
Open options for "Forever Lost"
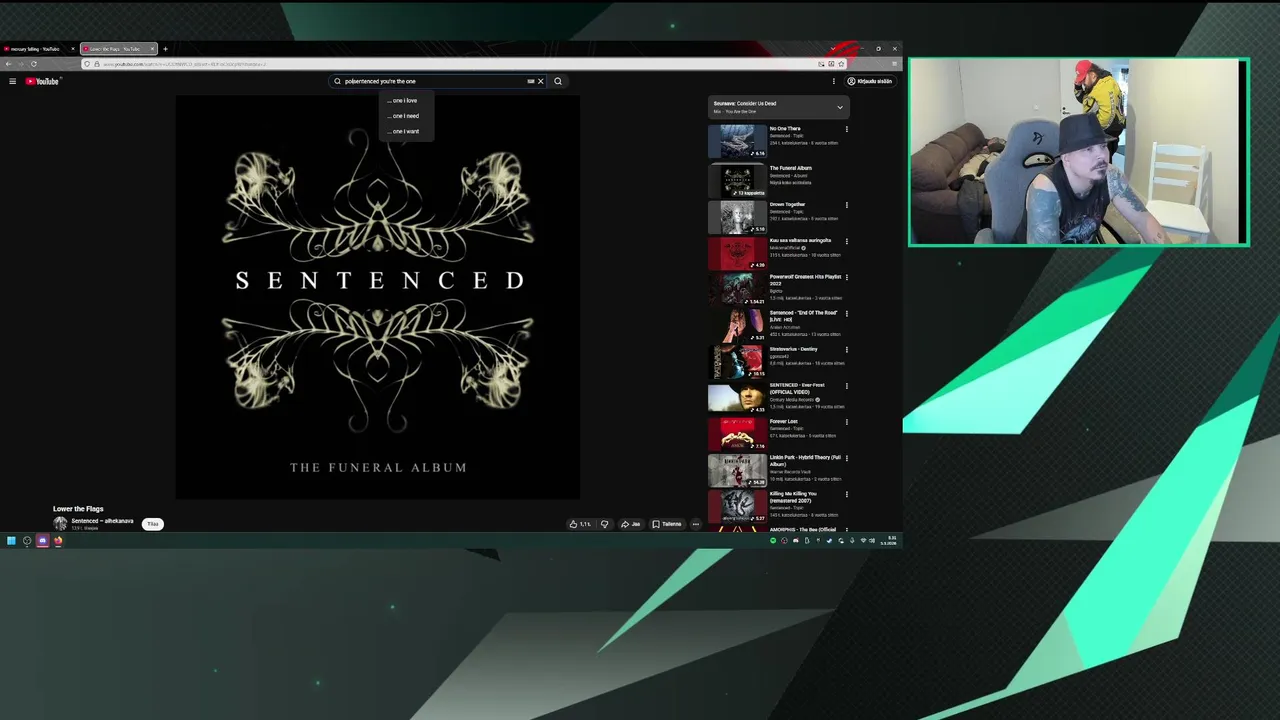point(847,422)
